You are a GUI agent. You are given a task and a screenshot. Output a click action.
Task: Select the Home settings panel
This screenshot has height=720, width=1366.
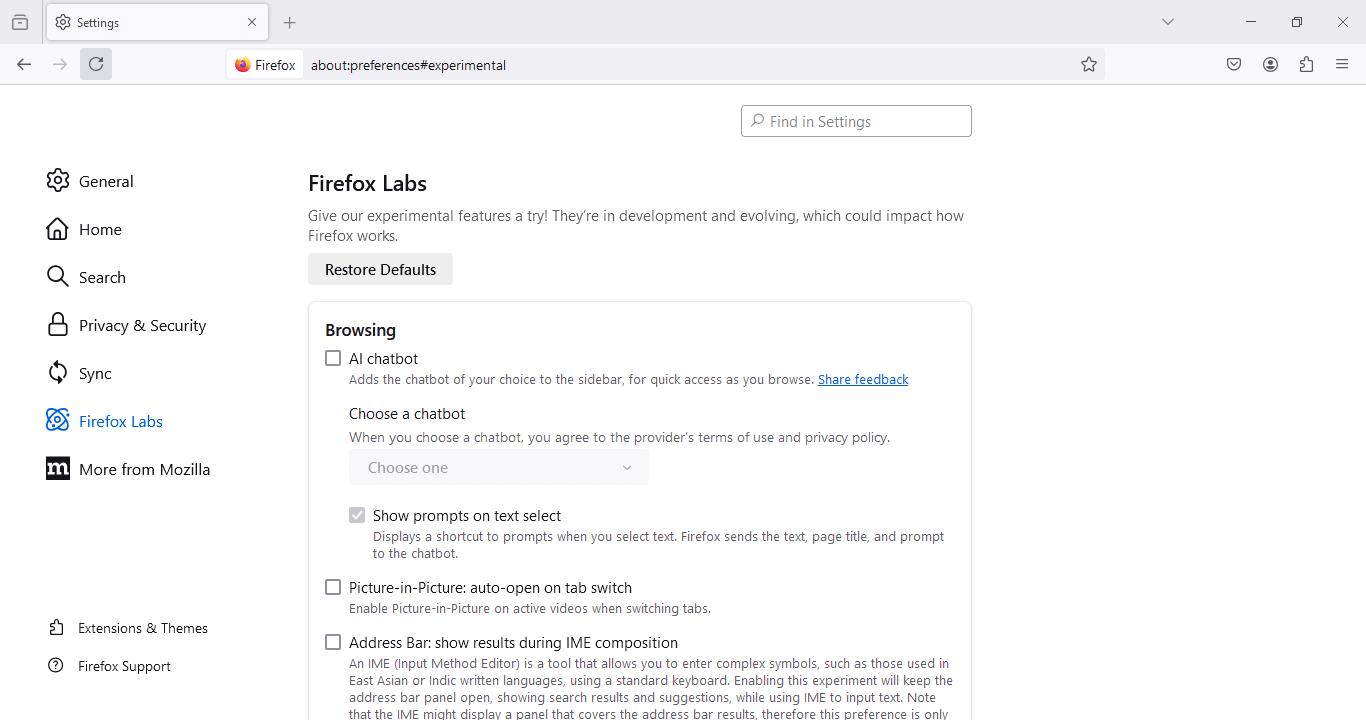(x=99, y=229)
